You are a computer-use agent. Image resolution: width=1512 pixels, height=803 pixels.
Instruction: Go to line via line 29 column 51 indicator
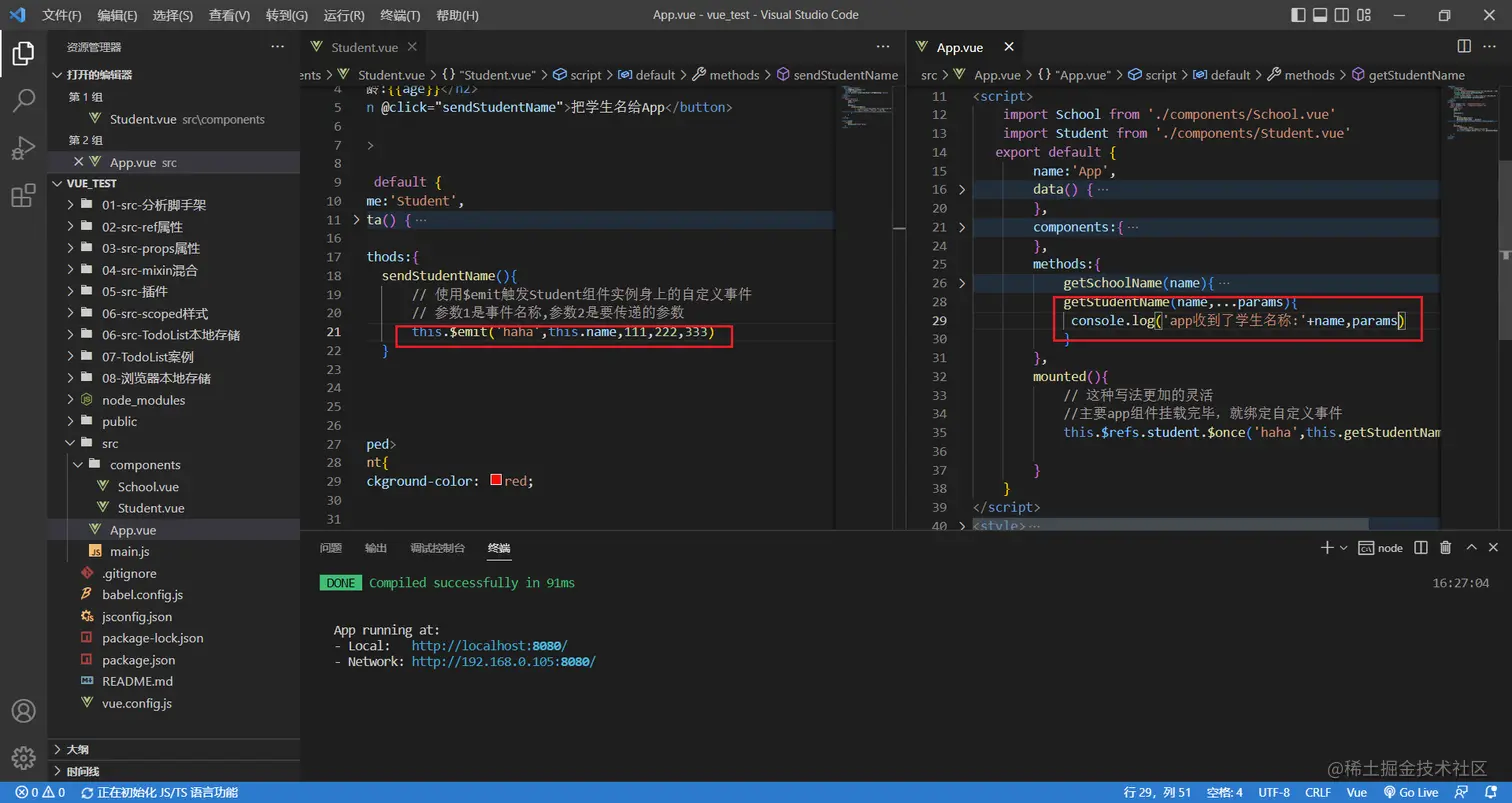(x=1156, y=792)
